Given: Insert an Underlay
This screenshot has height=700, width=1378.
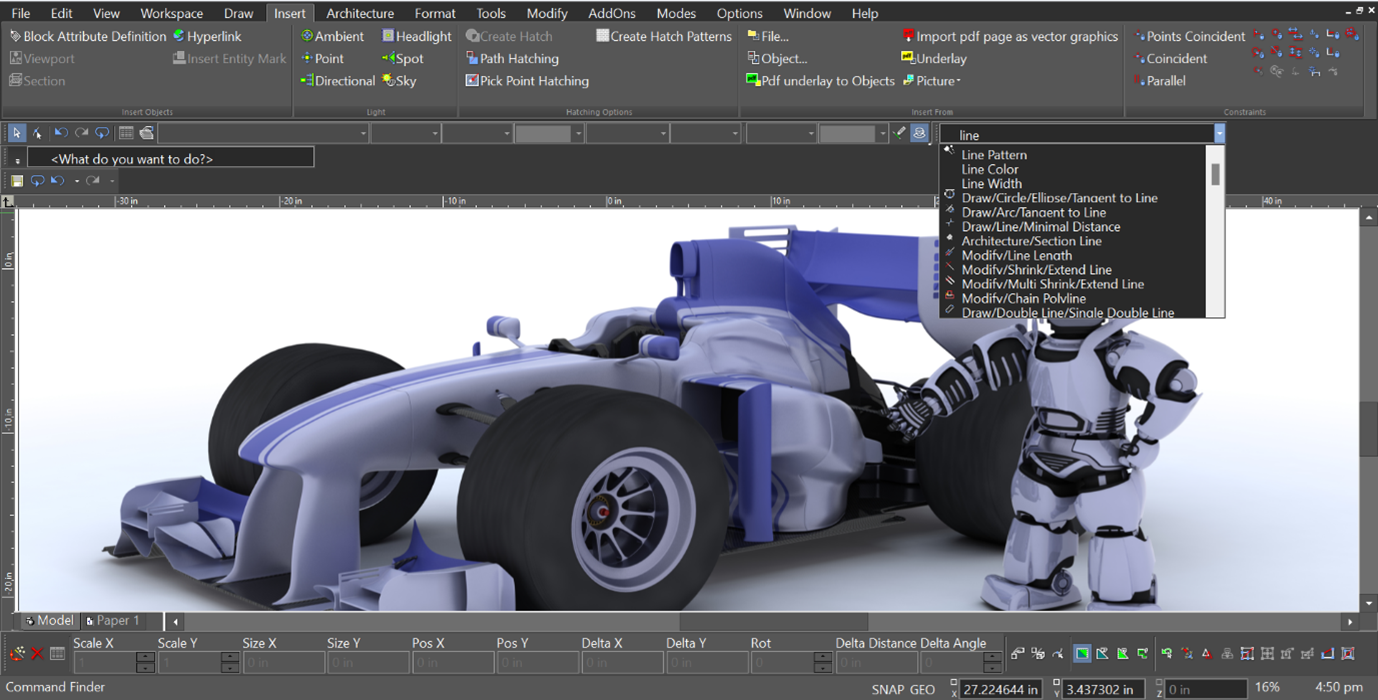Looking at the screenshot, I should pyautogui.click(x=934, y=58).
